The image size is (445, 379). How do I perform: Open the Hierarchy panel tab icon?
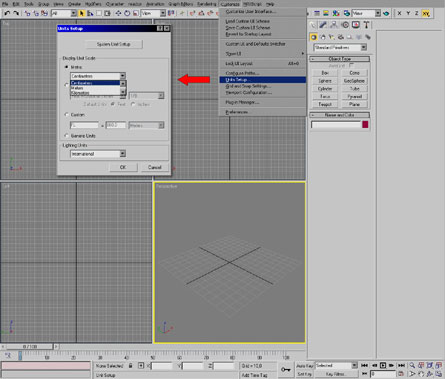click(x=334, y=25)
